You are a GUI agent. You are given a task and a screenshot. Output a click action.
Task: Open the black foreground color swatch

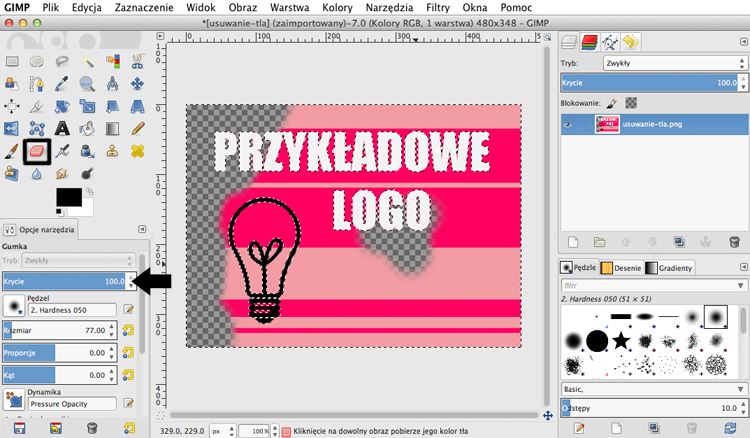[x=69, y=197]
